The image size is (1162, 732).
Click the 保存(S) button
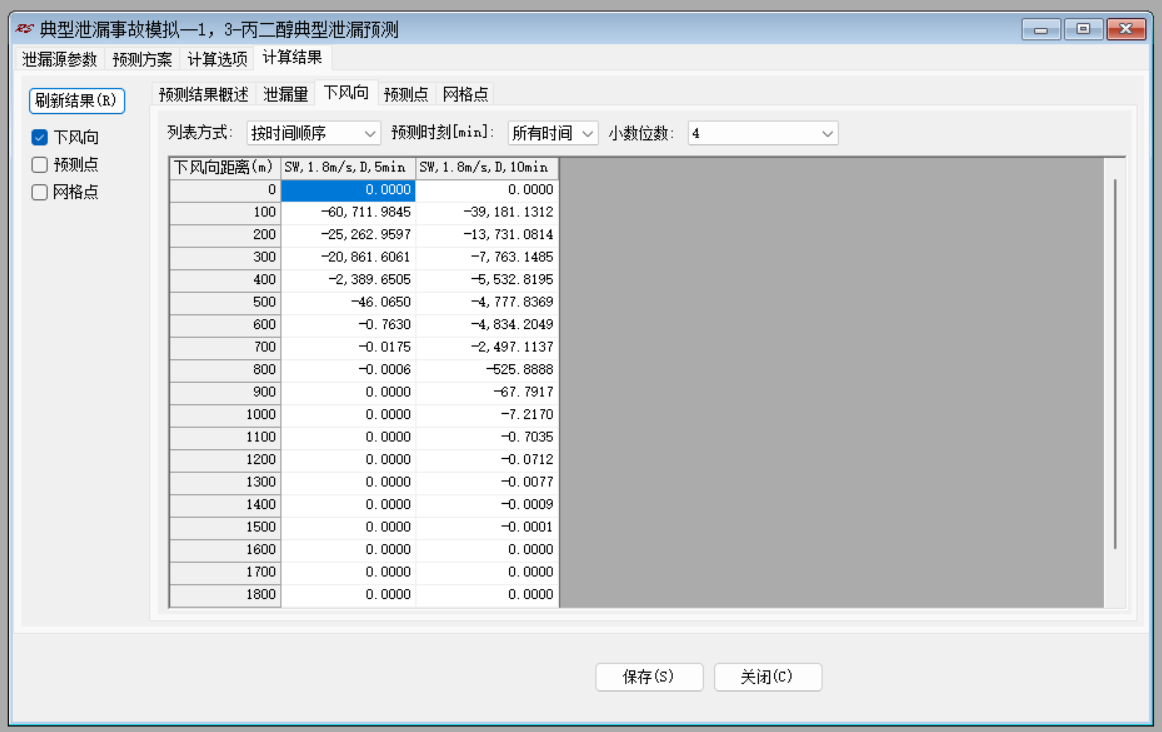(x=649, y=676)
